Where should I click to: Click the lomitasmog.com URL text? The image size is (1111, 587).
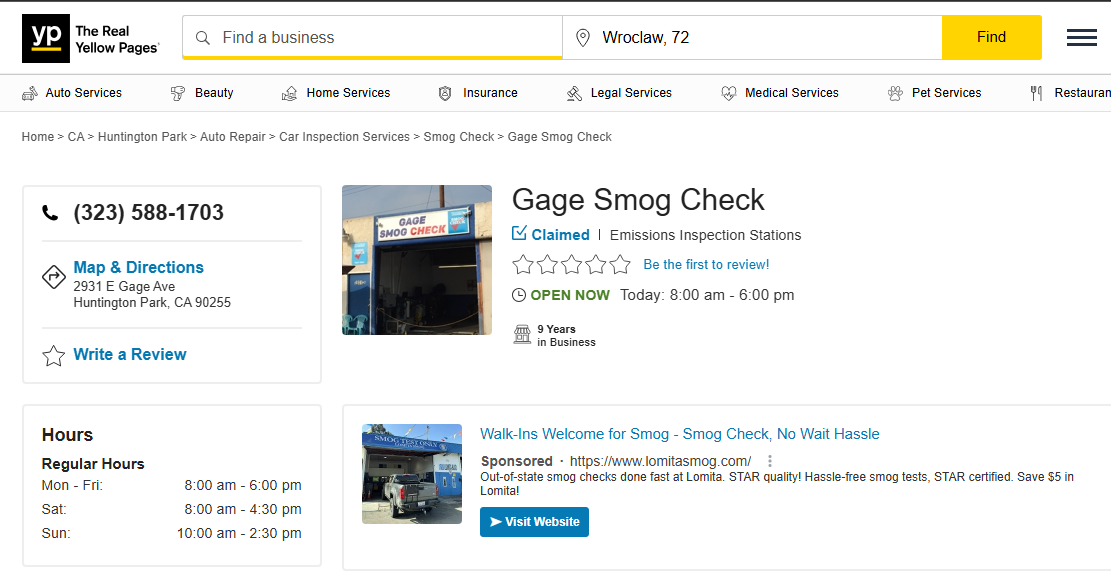[660, 461]
